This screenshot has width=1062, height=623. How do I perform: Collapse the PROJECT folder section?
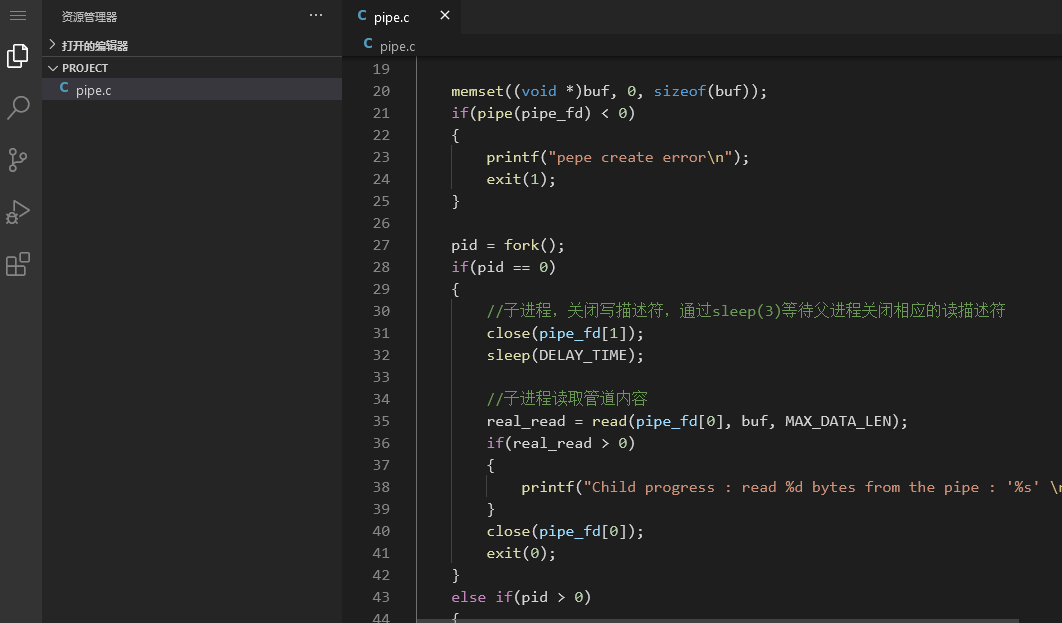coord(84,68)
